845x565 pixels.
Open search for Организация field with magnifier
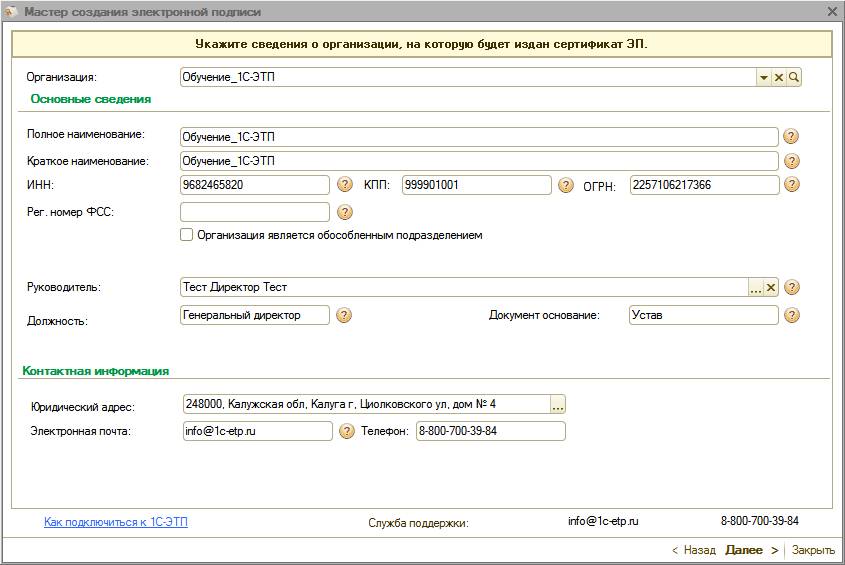[x=794, y=78]
